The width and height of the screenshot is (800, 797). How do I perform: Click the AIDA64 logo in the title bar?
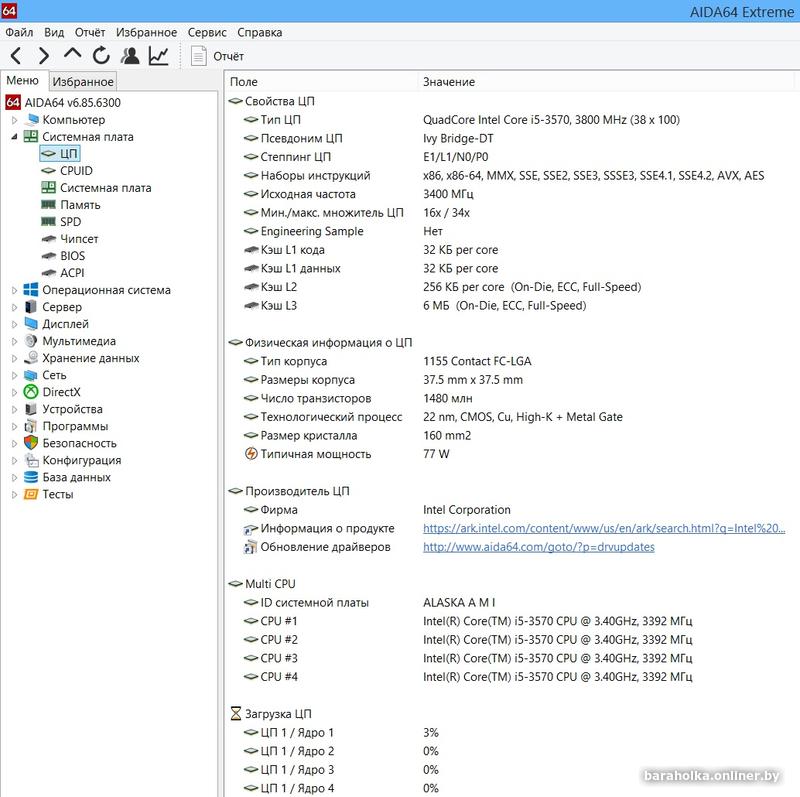pos(9,10)
